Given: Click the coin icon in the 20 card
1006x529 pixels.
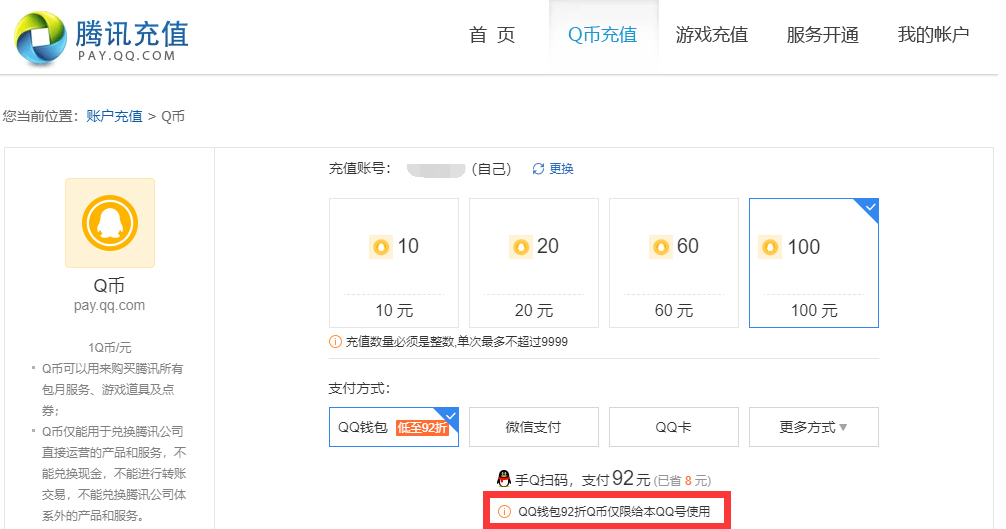Looking at the screenshot, I should point(520,247).
